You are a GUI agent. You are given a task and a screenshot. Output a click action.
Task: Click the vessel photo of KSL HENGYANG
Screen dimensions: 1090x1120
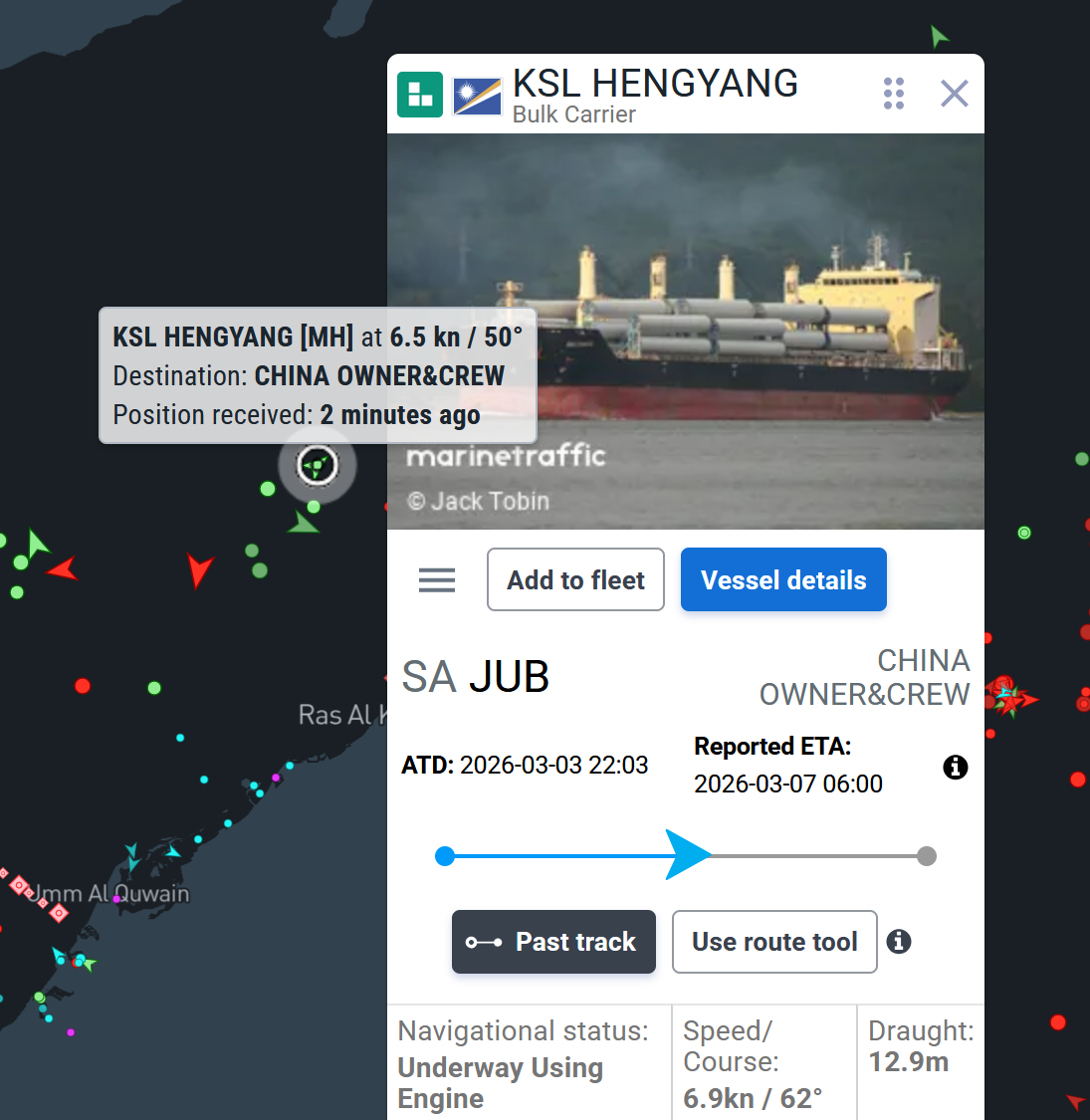[x=686, y=332]
